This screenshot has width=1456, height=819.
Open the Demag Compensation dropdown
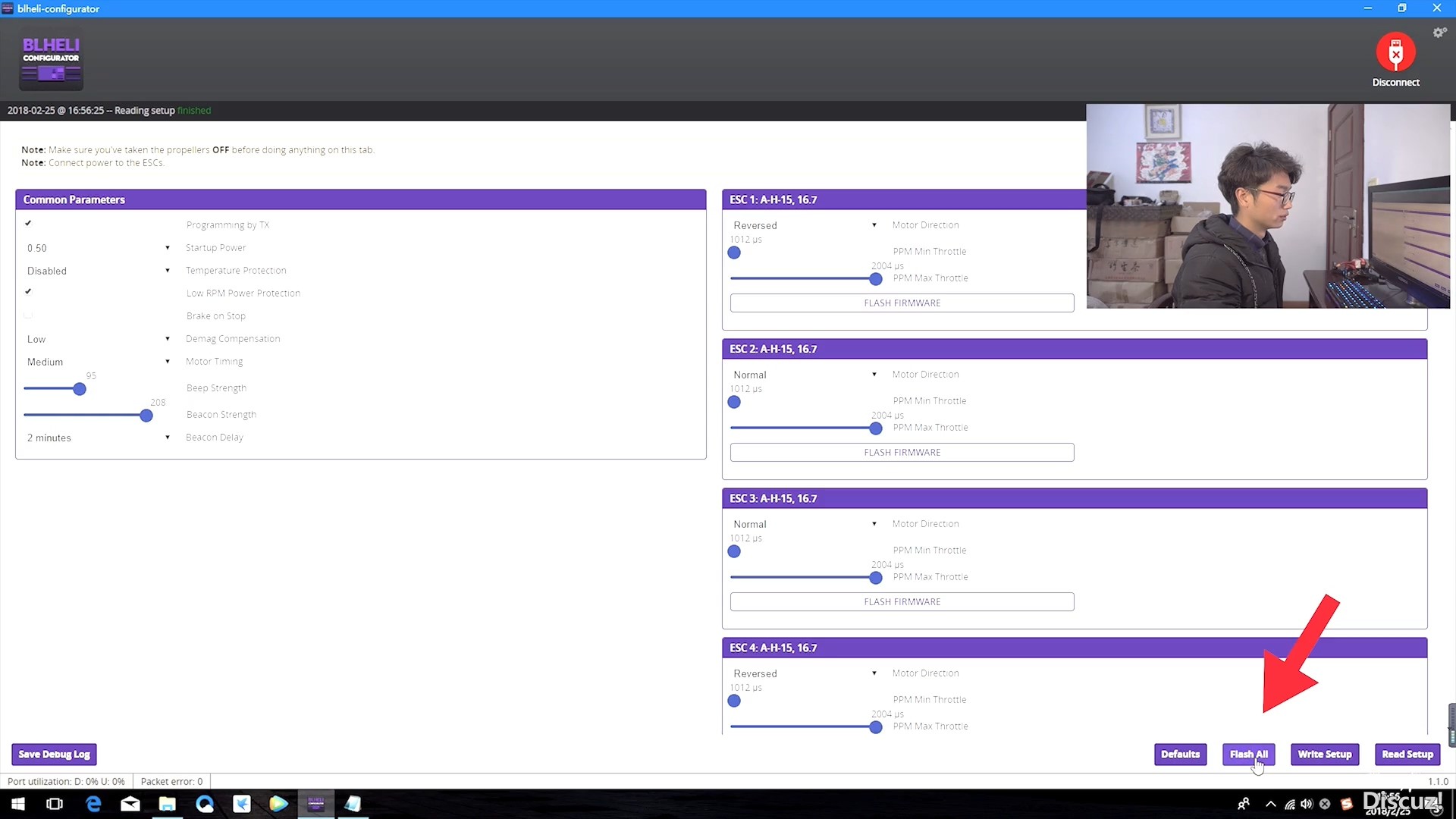[99, 339]
